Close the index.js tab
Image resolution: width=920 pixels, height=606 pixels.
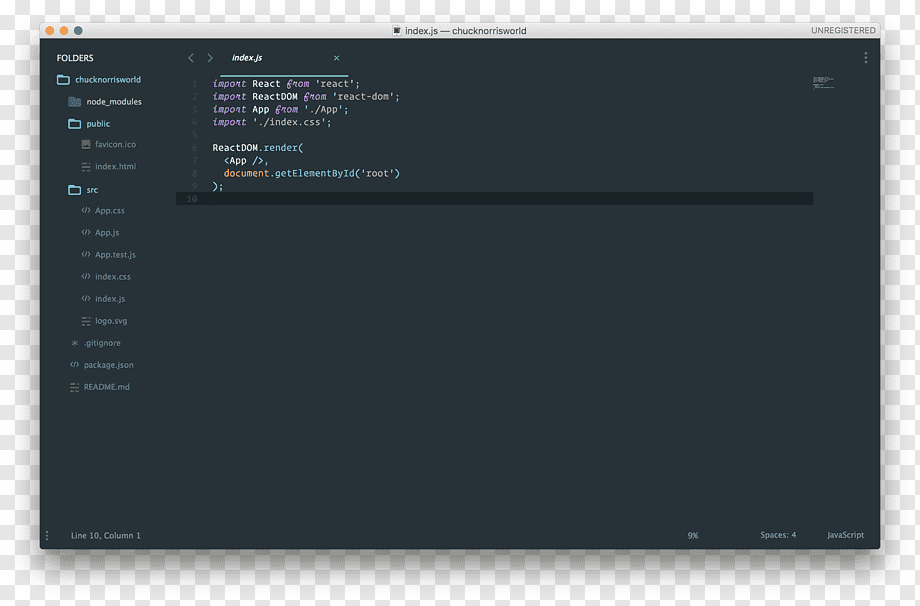point(336,58)
